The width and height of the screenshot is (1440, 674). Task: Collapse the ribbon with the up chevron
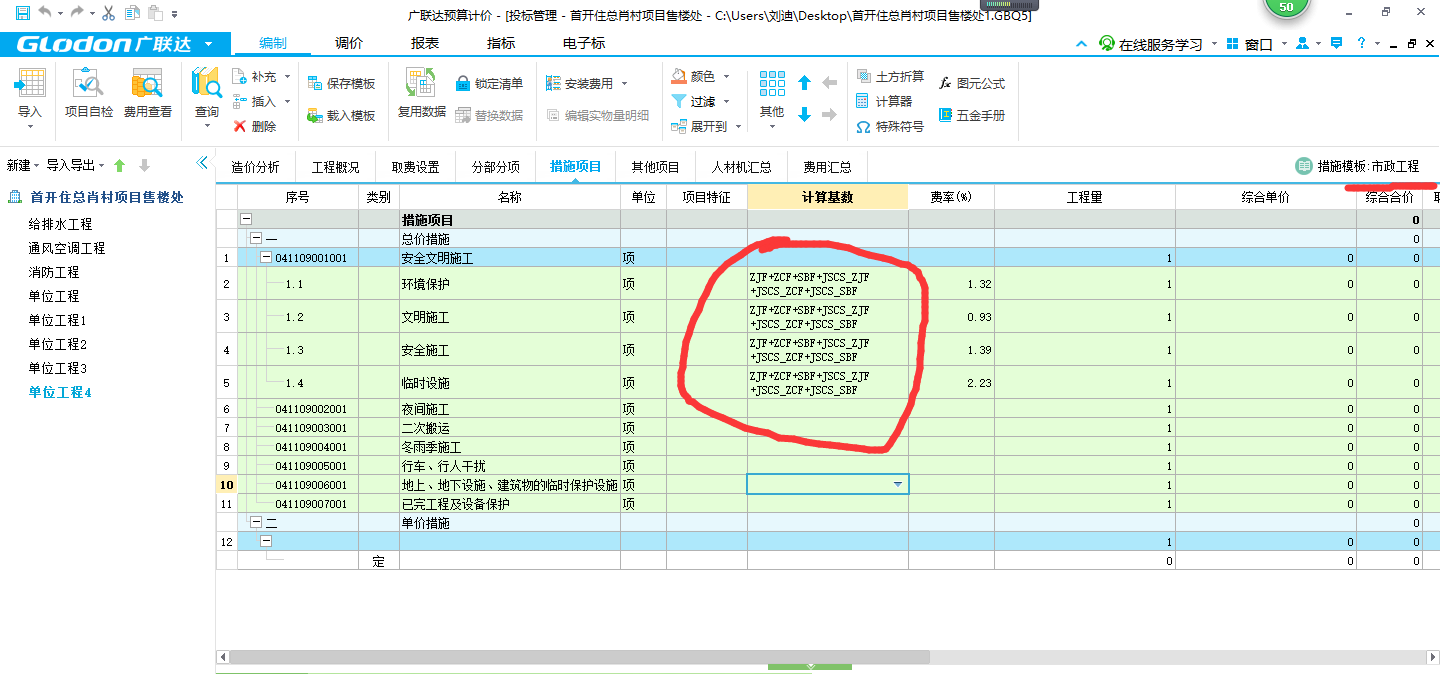pyautogui.click(x=1081, y=44)
